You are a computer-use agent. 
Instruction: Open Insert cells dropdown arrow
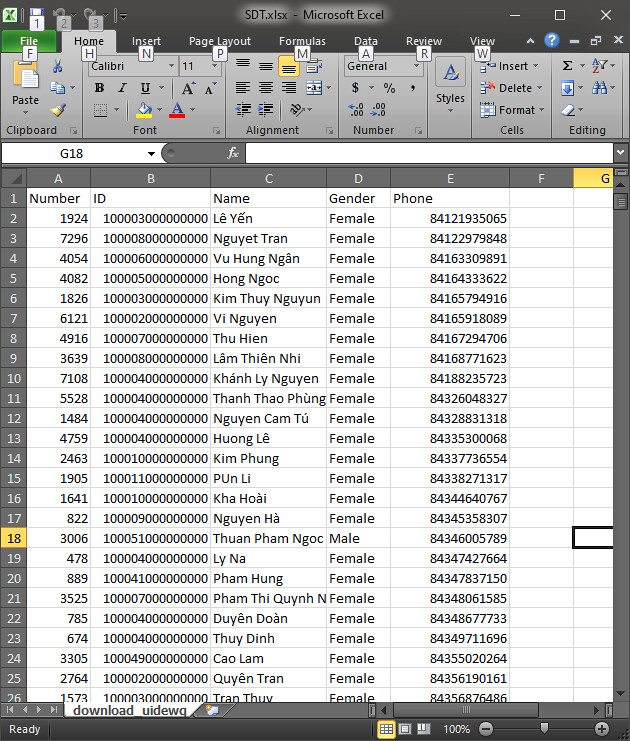tap(535, 66)
